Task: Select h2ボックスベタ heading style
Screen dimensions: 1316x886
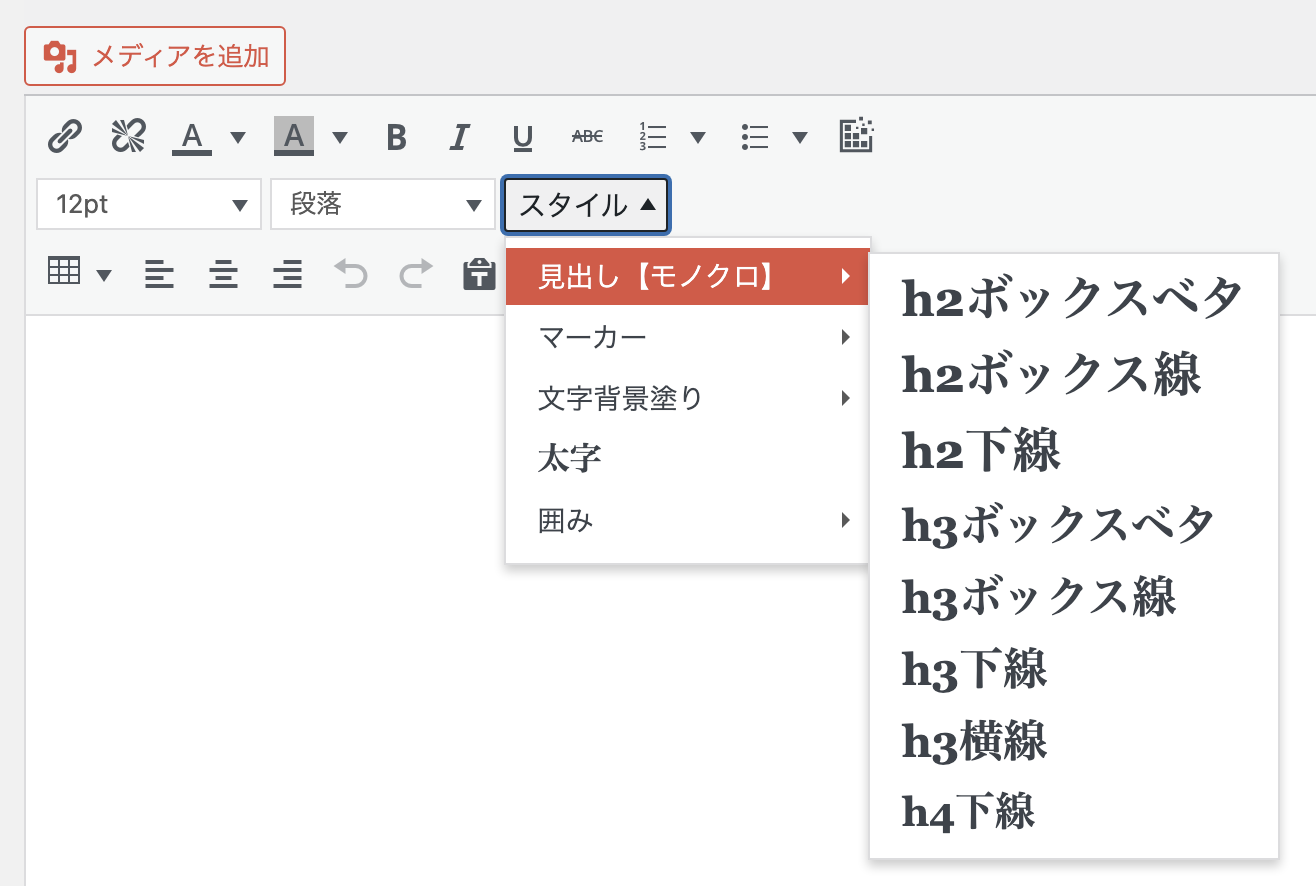Action: (x=1073, y=298)
